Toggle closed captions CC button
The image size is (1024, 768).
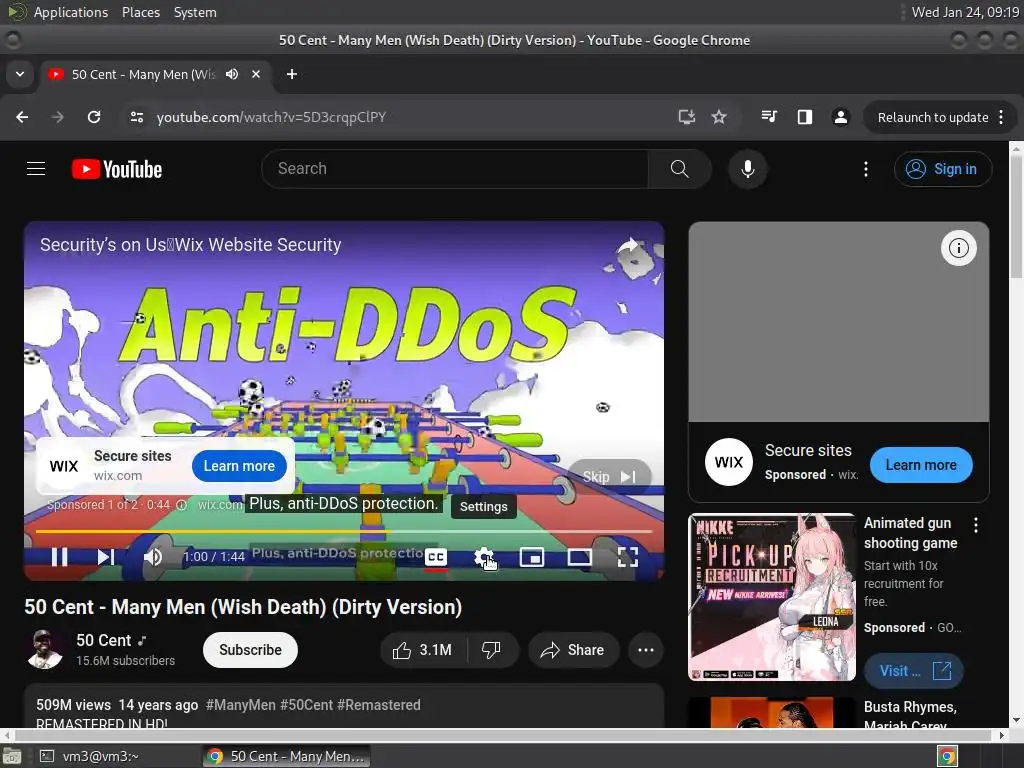pyautogui.click(x=436, y=557)
